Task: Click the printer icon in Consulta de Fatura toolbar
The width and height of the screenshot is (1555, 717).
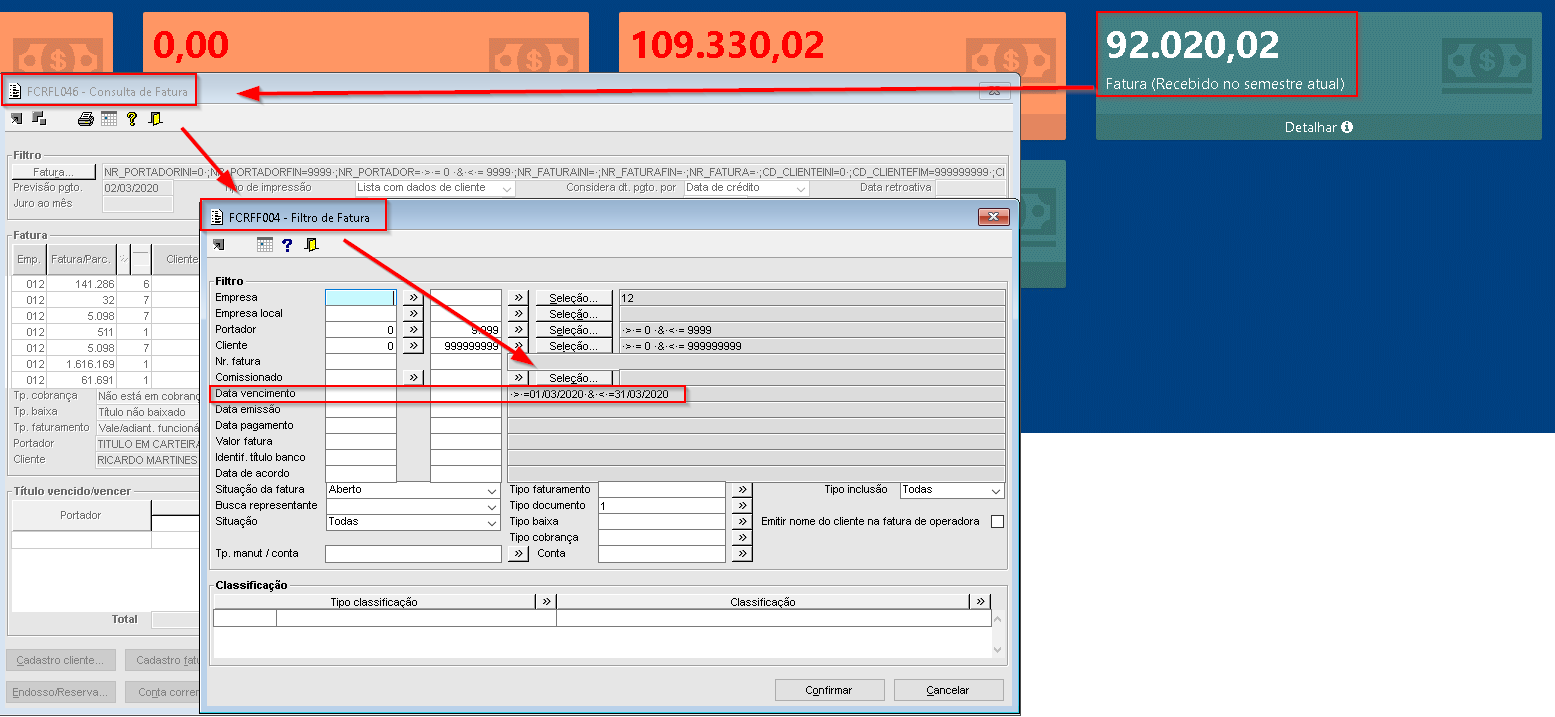Action: (x=86, y=119)
